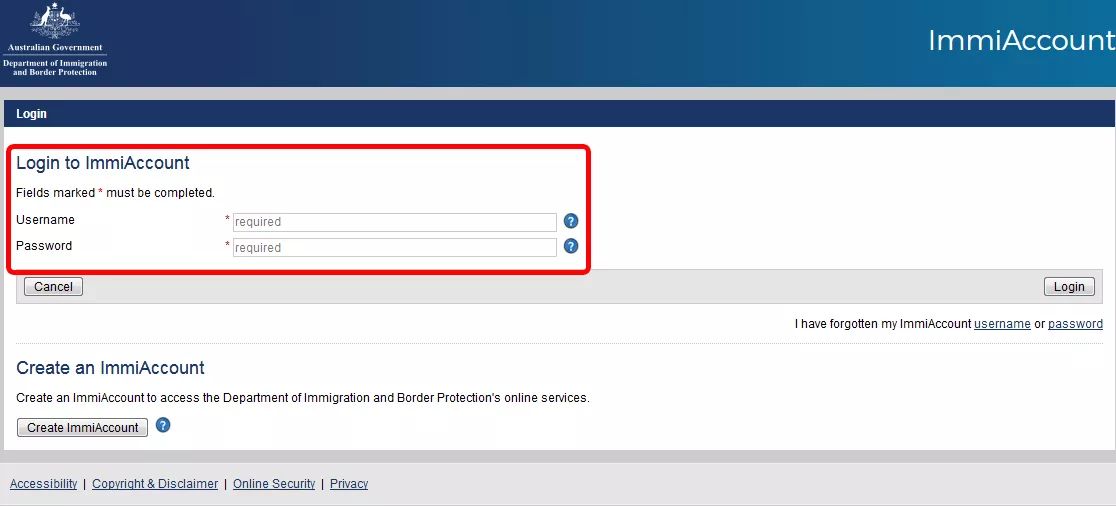Click the Login button
The width and height of the screenshot is (1116, 506).
(1069, 287)
